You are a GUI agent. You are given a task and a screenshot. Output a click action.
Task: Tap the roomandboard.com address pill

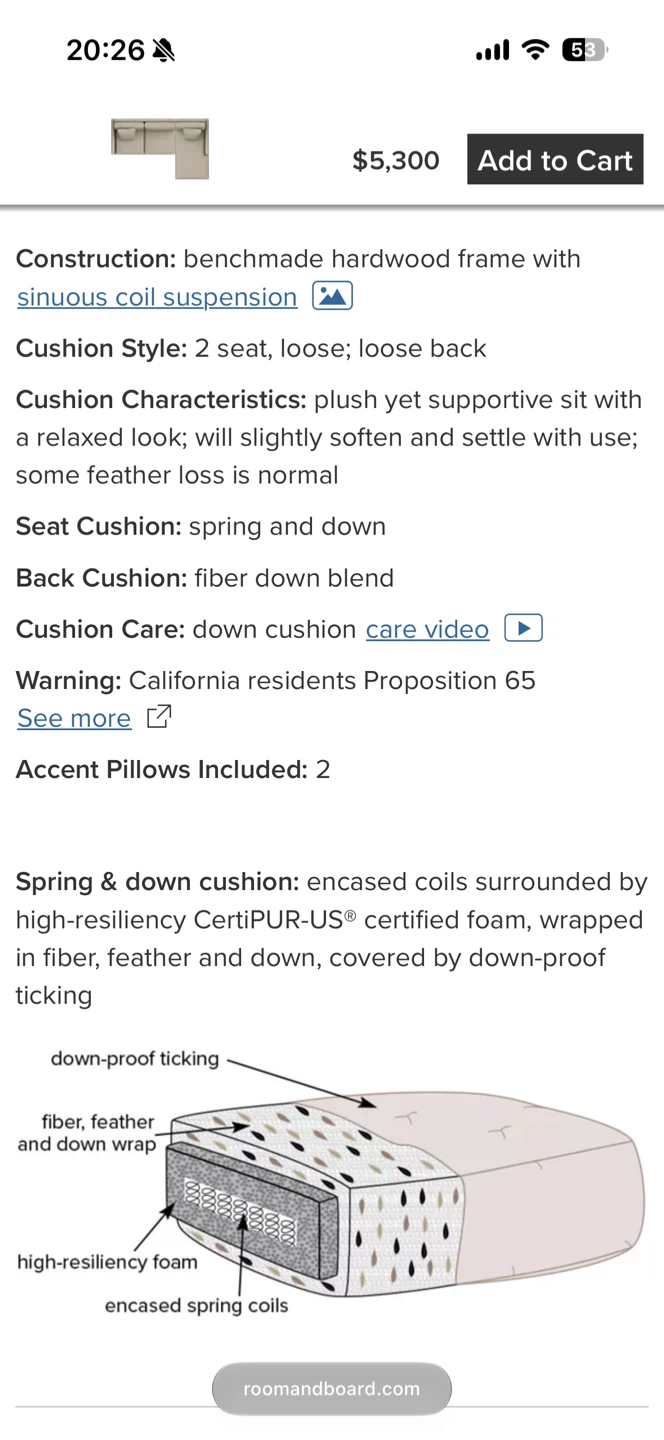332,1389
